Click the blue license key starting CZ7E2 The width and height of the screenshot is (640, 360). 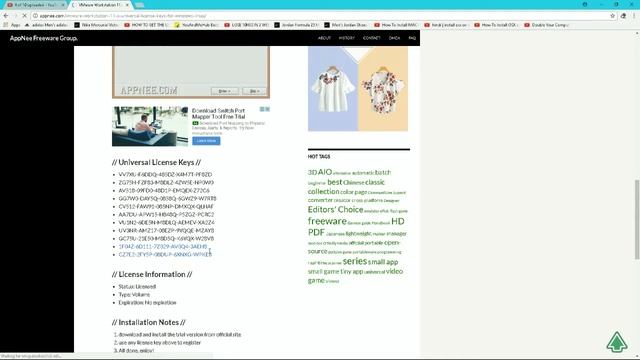[165, 254]
